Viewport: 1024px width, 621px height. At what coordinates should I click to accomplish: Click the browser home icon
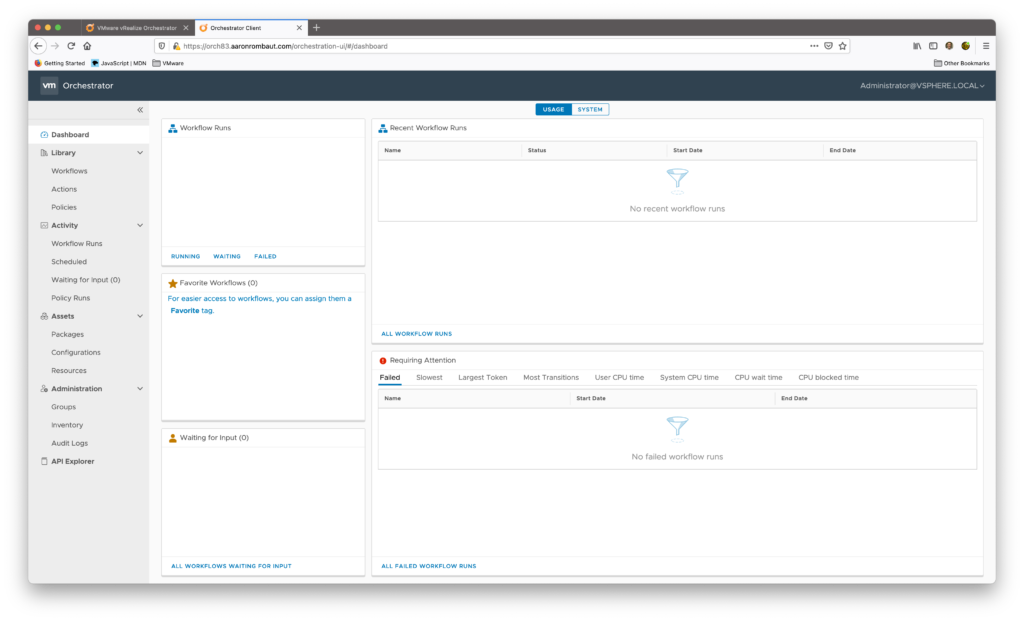[87, 46]
